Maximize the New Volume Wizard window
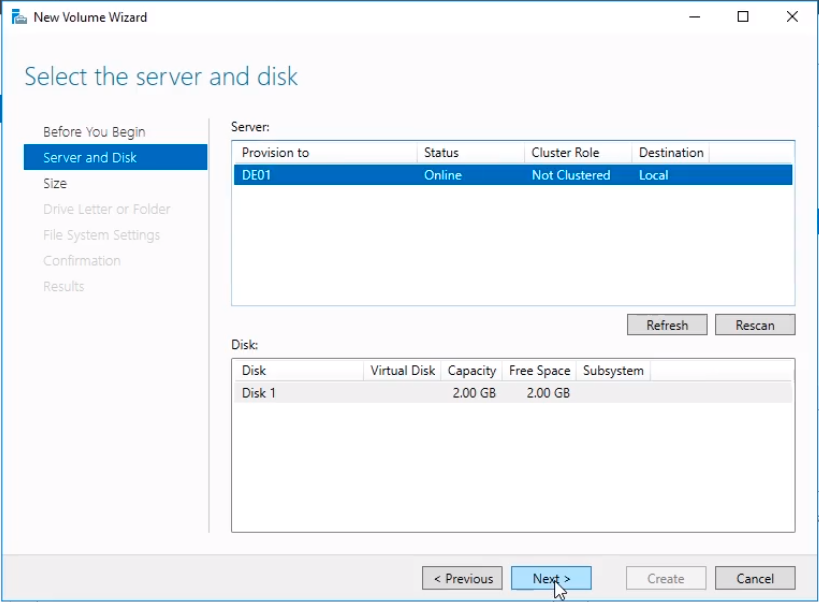 click(743, 17)
